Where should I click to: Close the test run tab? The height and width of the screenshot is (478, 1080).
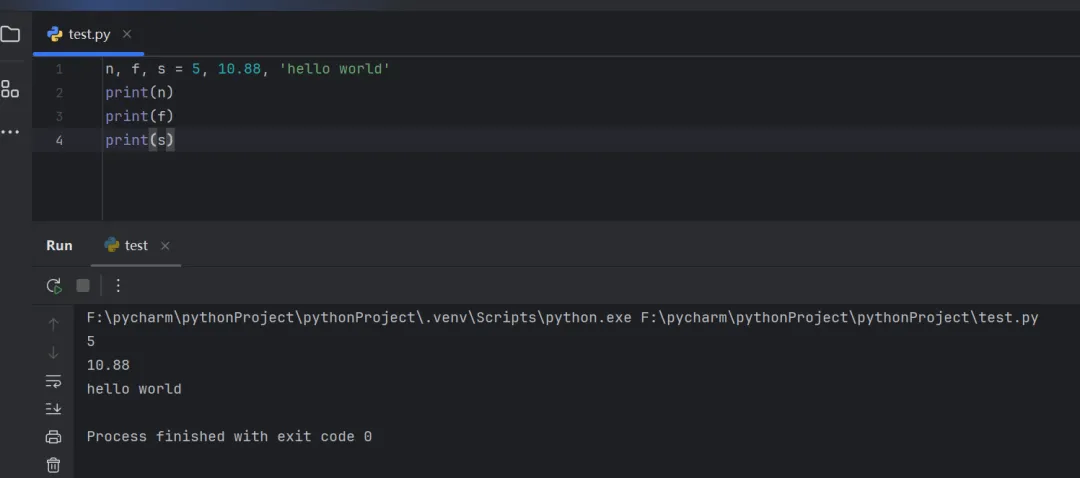[165, 246]
